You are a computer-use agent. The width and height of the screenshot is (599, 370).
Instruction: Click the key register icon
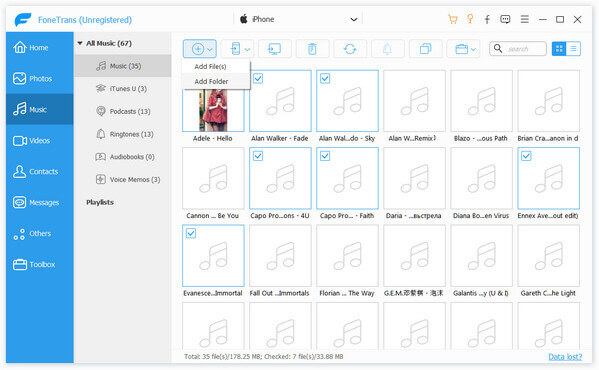click(x=470, y=19)
